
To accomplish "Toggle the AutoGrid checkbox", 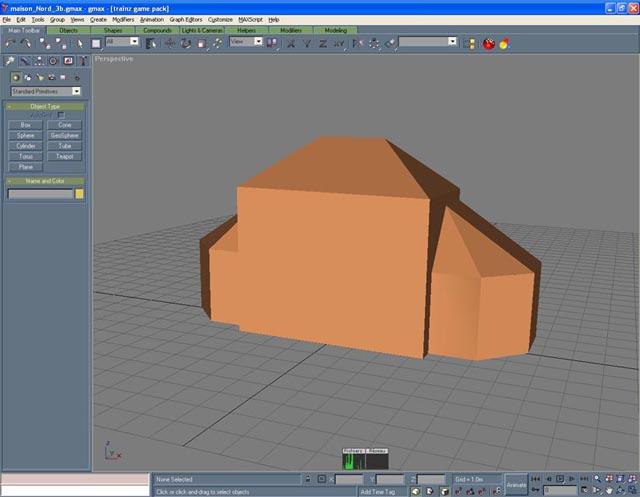I will click(60, 115).
